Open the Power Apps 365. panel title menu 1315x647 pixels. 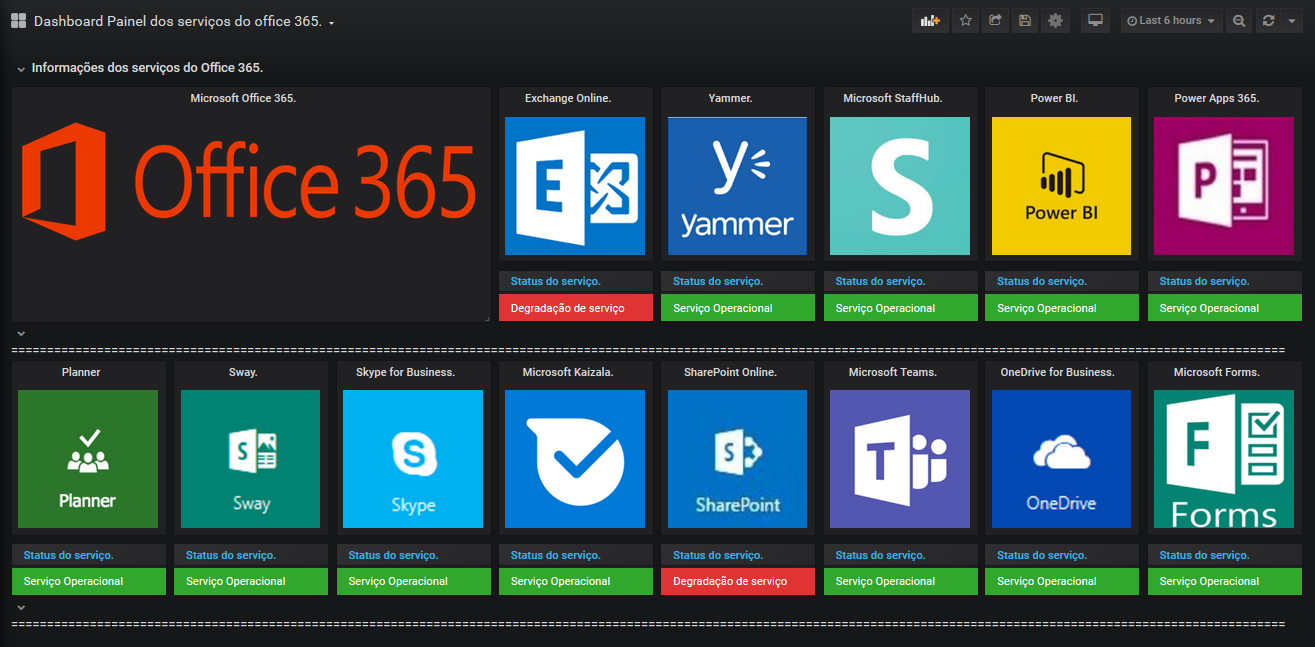pyautogui.click(x=1216, y=98)
